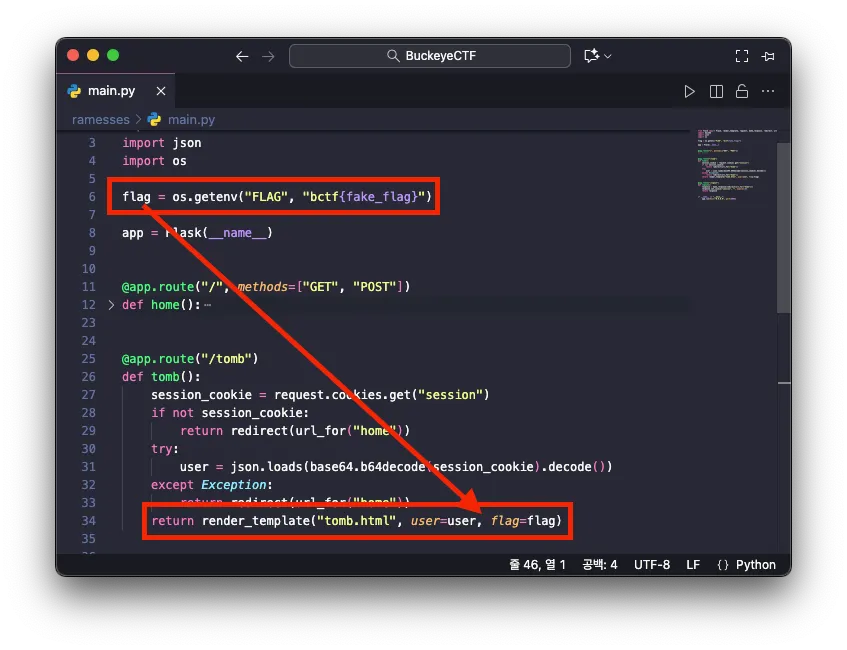
Task: Open line and column indicator '46'
Action: point(537,565)
